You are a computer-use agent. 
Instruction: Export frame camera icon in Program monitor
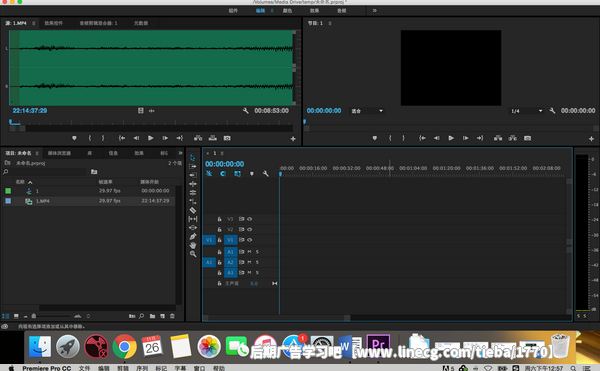[x=527, y=138]
